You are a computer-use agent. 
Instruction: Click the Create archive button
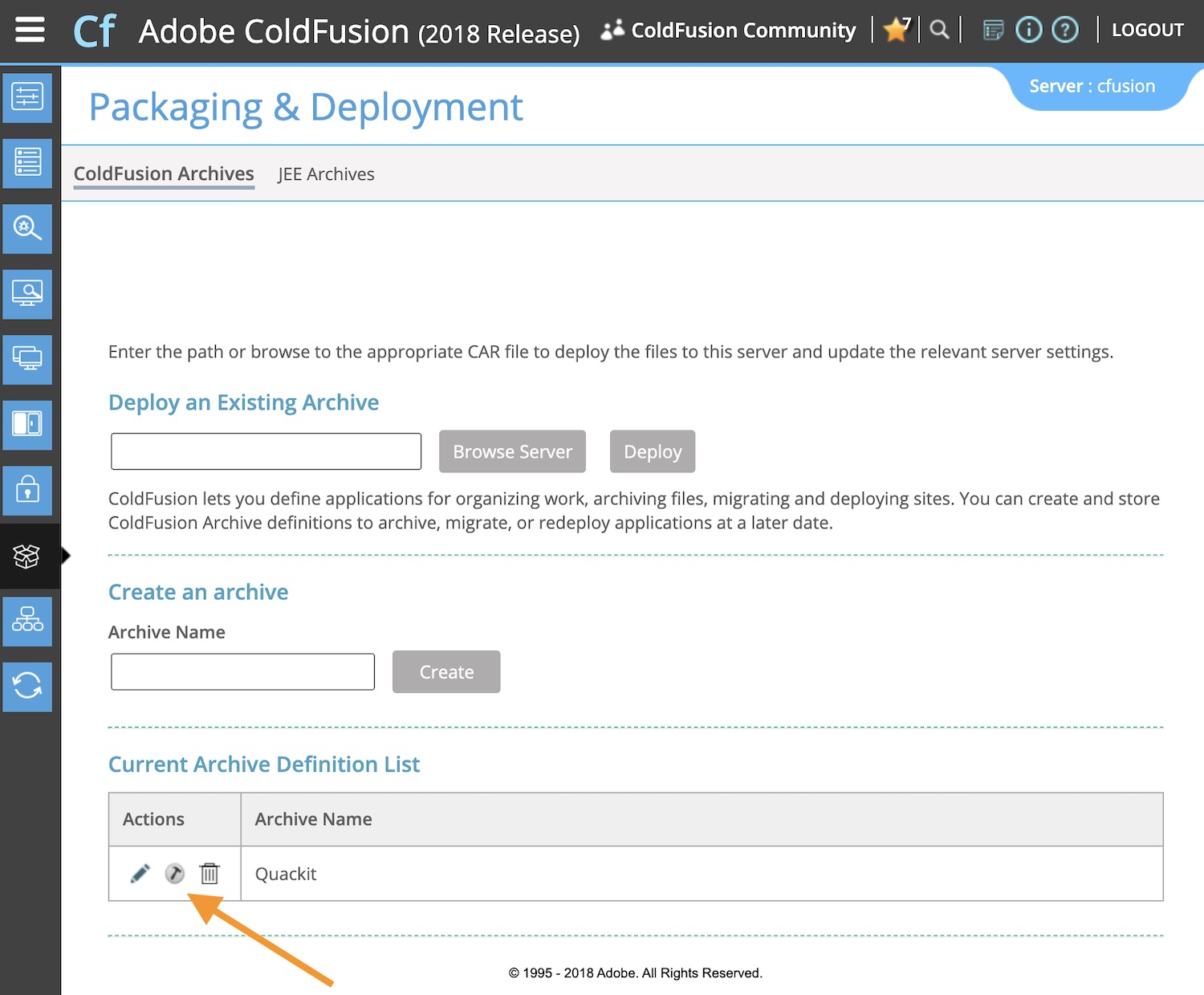(446, 671)
